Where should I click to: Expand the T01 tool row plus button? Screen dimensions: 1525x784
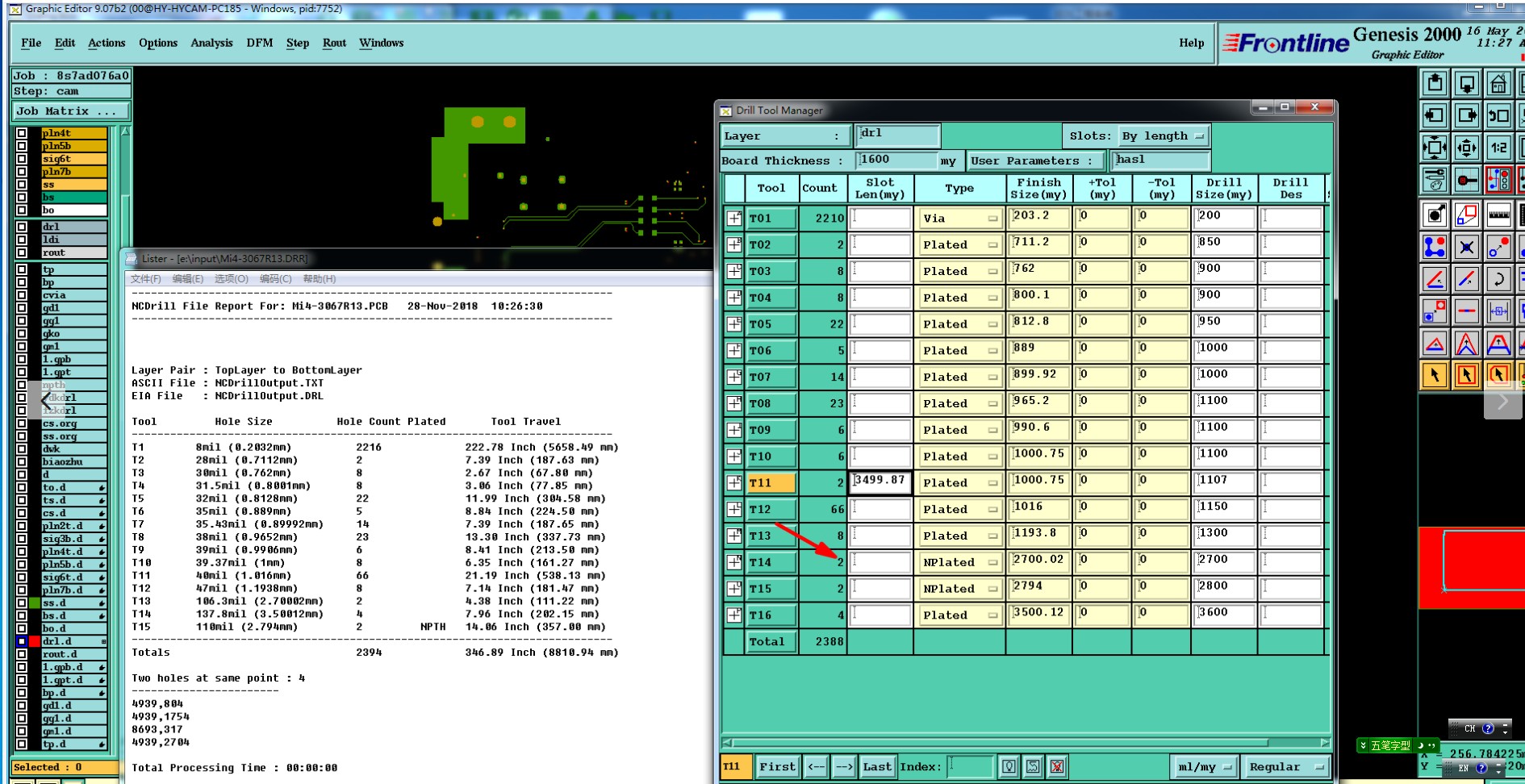click(x=734, y=218)
